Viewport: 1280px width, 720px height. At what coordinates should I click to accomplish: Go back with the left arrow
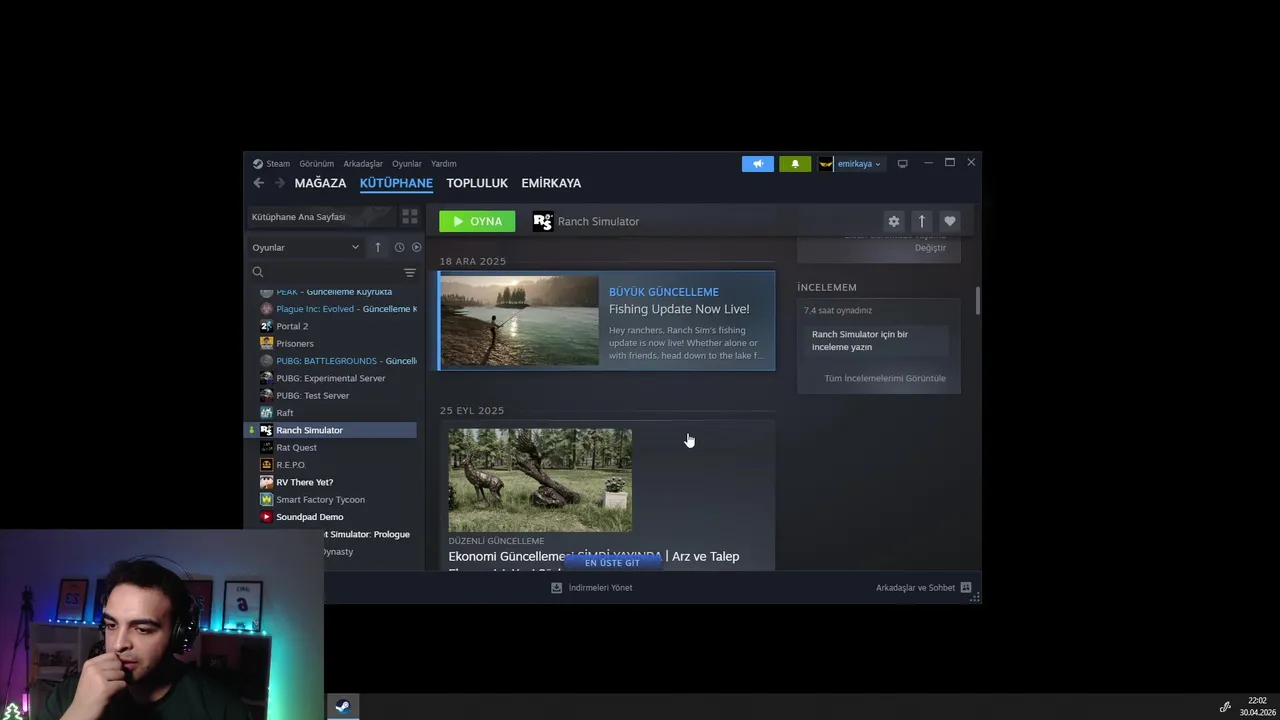[x=259, y=183]
